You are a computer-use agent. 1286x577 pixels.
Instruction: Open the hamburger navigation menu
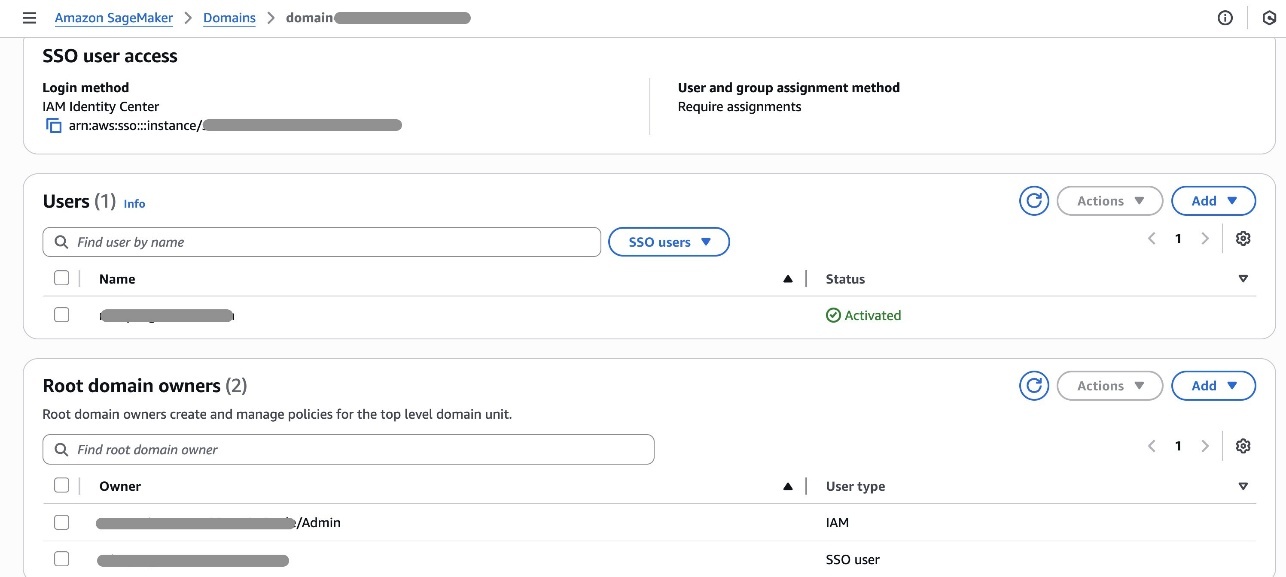coord(29,18)
